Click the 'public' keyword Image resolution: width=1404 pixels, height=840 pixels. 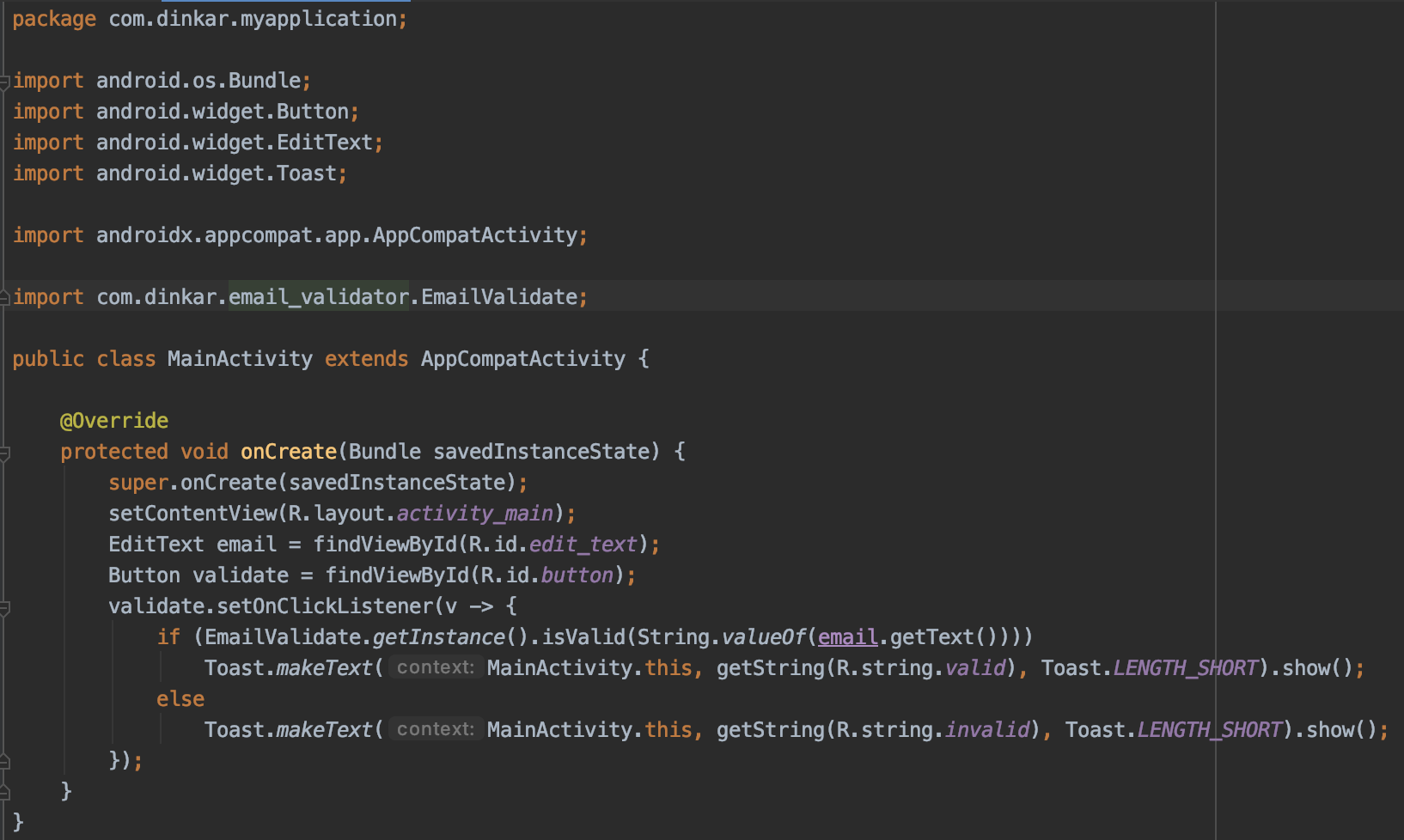point(48,359)
